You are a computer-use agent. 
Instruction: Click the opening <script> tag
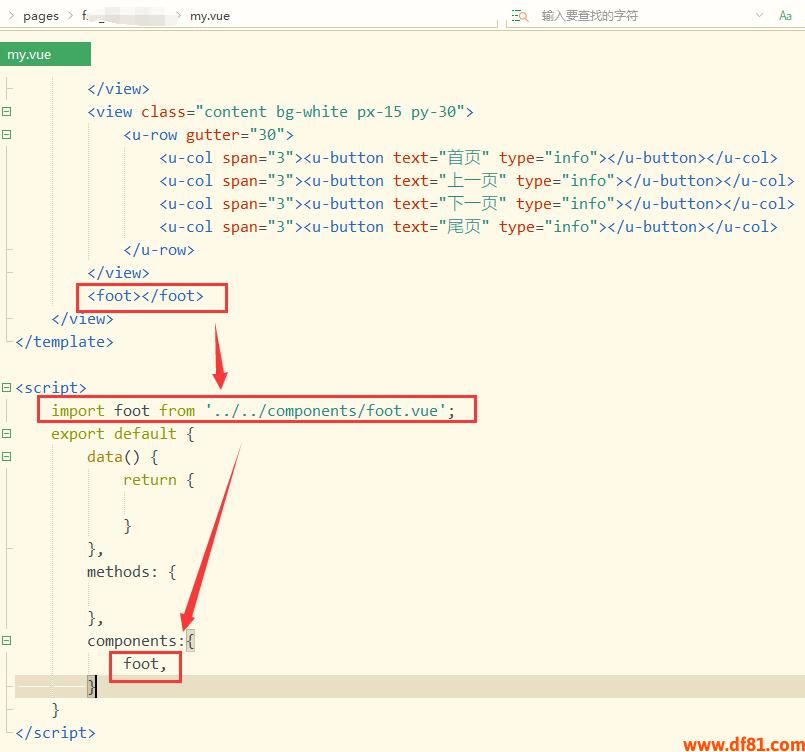coord(51,388)
